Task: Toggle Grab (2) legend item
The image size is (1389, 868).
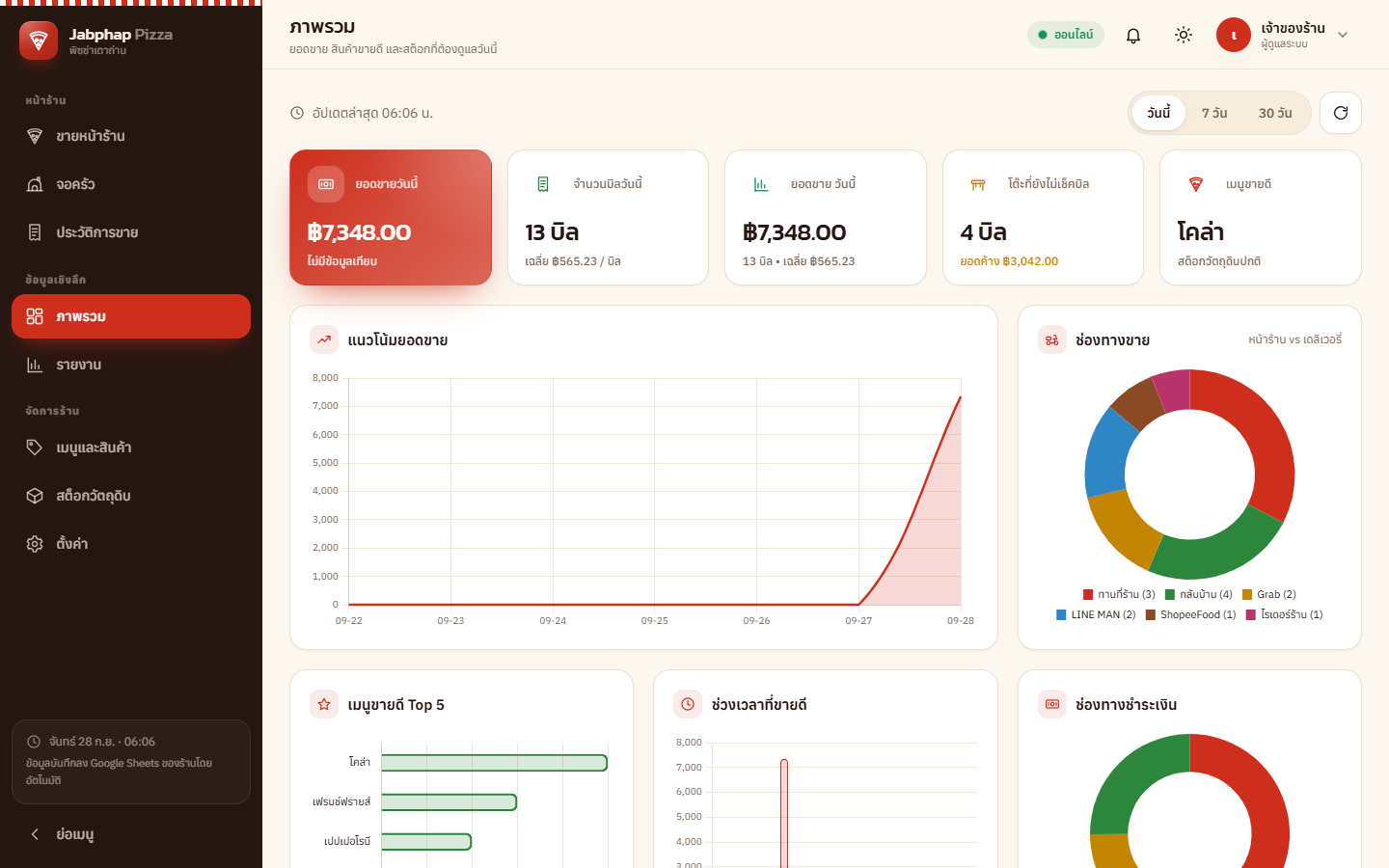Action: [1269, 594]
